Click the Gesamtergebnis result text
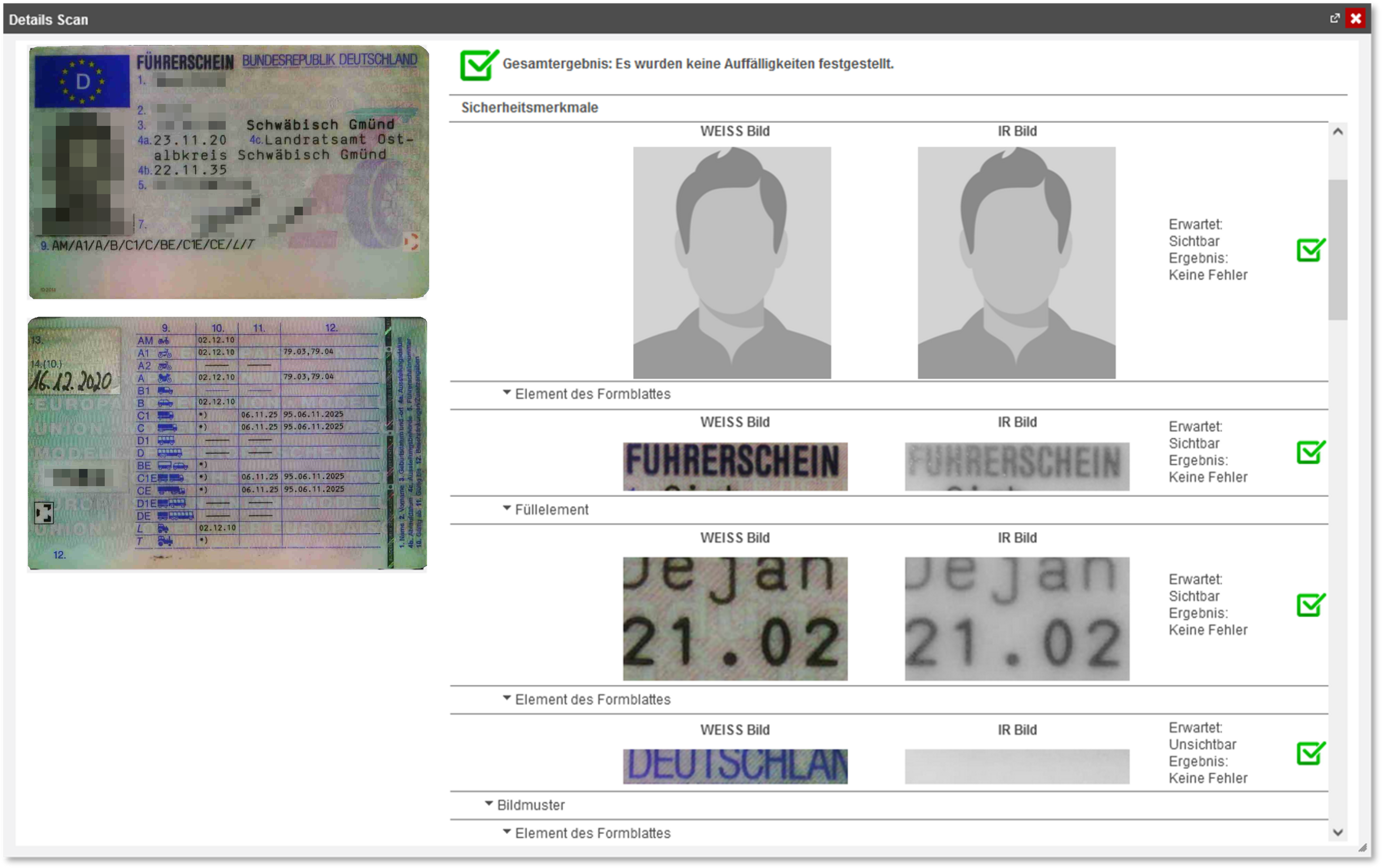 [x=698, y=64]
